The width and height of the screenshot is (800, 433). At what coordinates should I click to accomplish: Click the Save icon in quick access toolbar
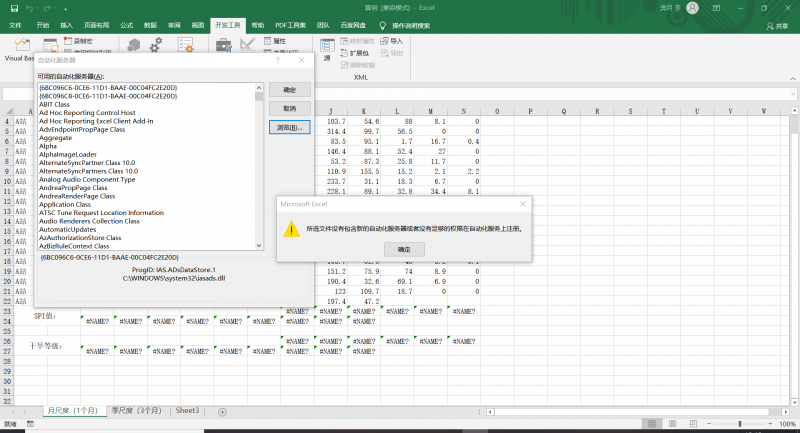(14, 8)
